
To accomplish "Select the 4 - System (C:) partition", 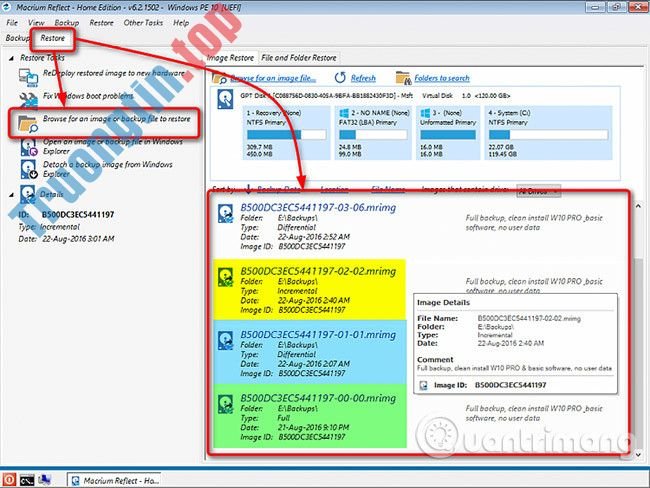I will click(x=548, y=133).
